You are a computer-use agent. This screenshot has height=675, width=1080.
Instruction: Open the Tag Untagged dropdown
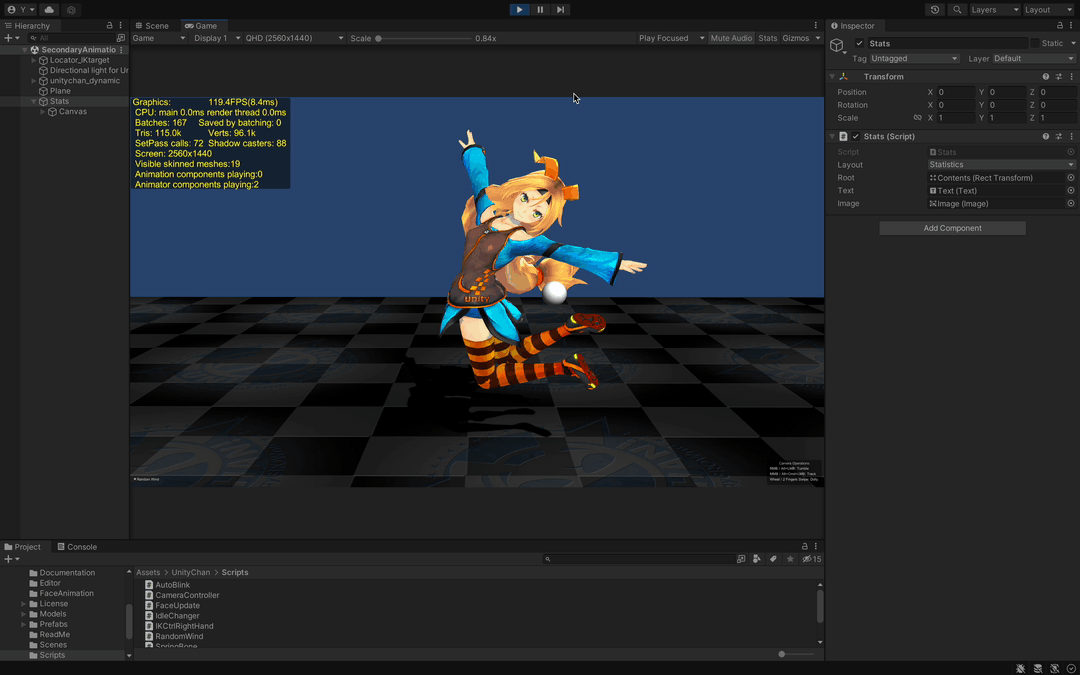pos(914,59)
